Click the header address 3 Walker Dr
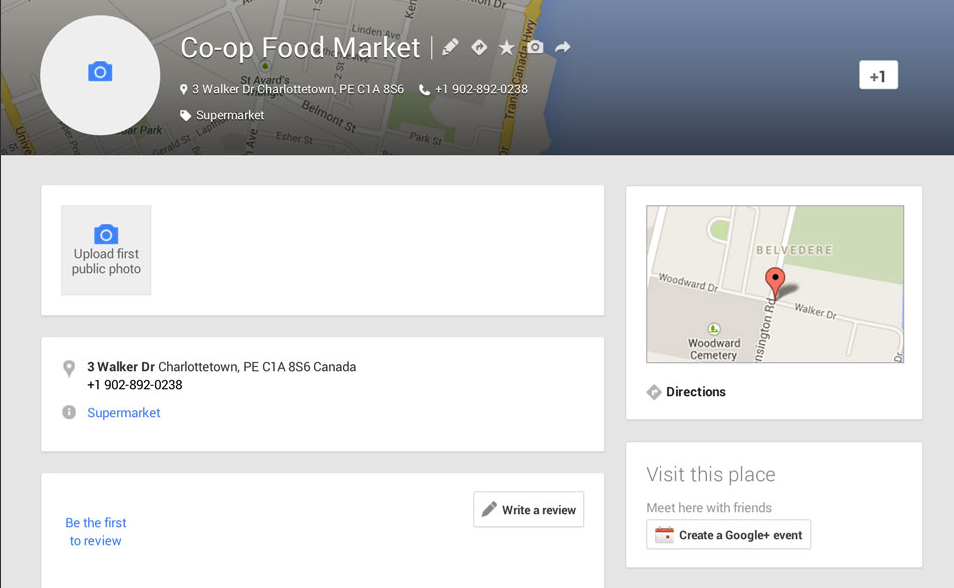 298,90
